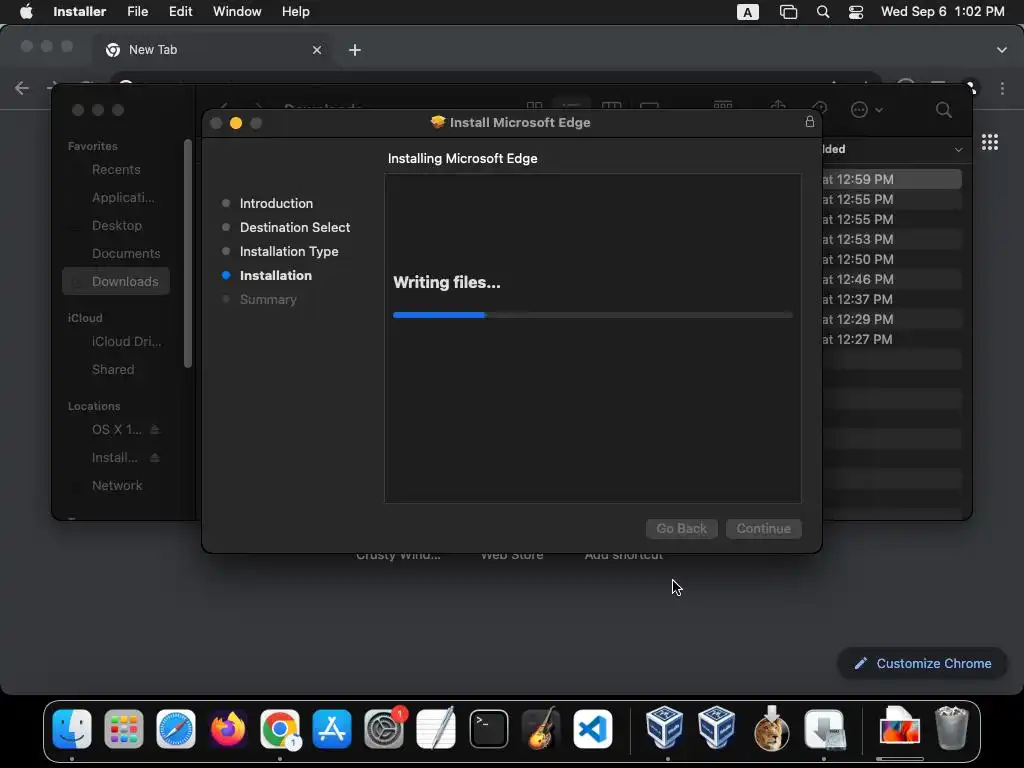Select Documents in Finder sidebar
The height and width of the screenshot is (768, 1024).
click(116, 253)
